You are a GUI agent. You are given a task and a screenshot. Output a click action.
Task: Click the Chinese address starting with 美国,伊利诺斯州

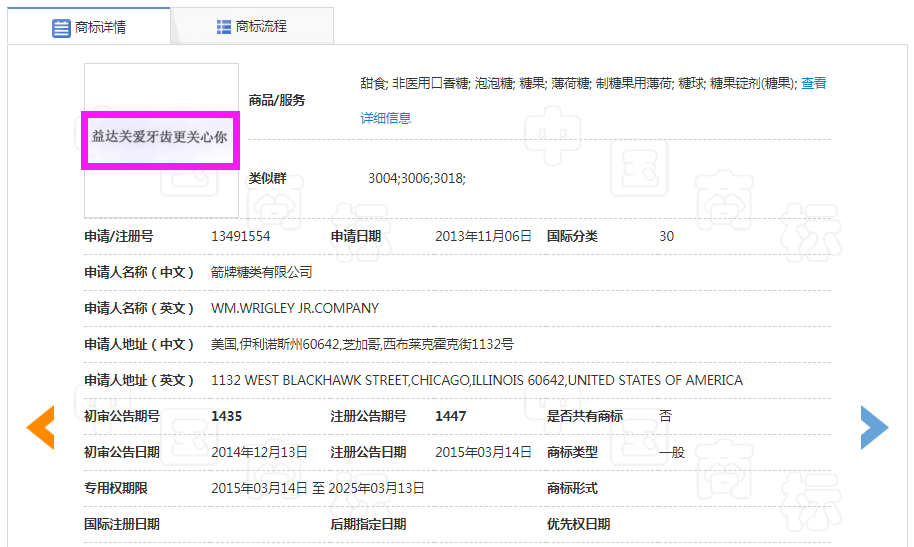tap(362, 344)
